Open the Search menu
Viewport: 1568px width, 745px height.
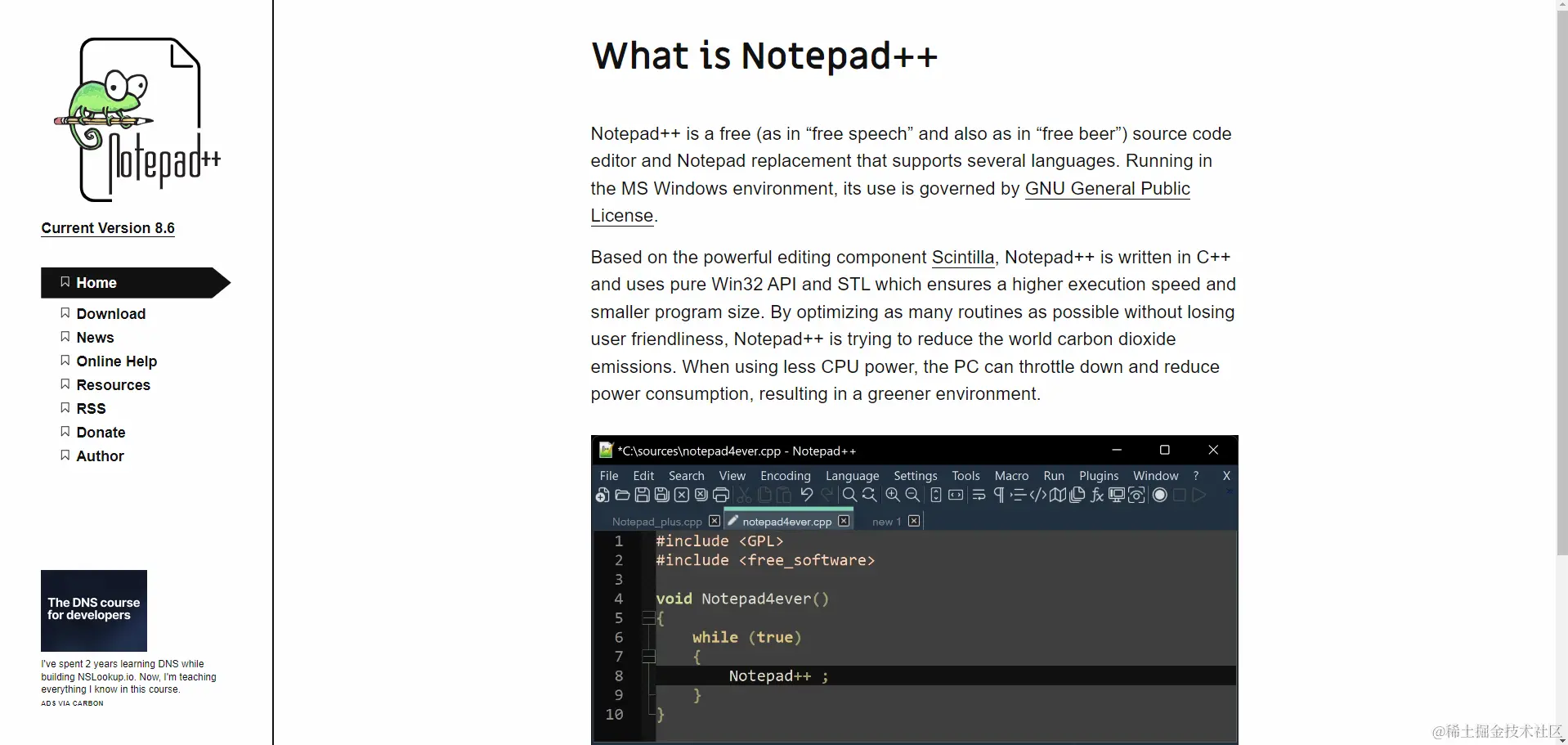pyautogui.click(x=686, y=475)
